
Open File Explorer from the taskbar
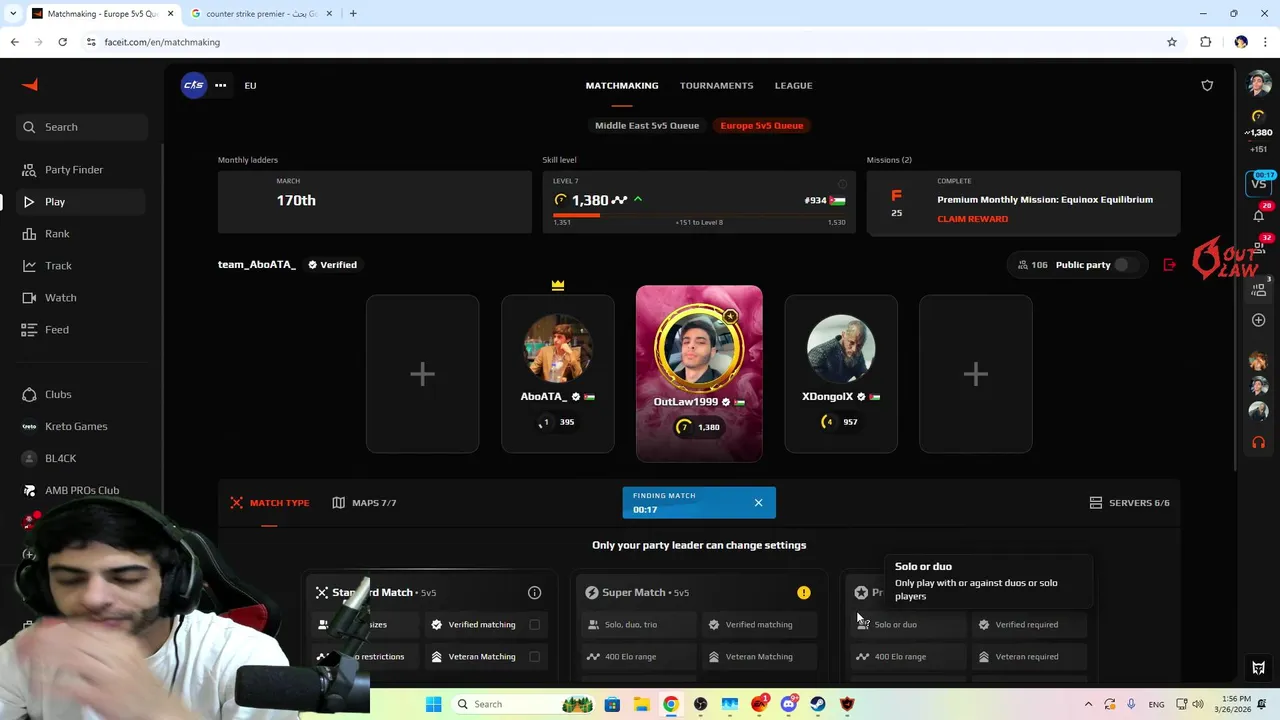coord(641,704)
